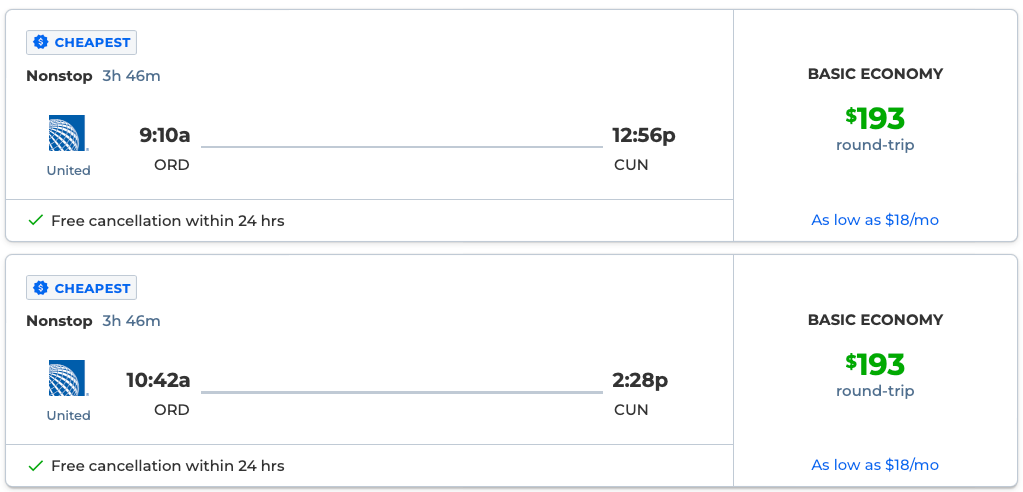Click the 12:56p arrival time

point(644,135)
